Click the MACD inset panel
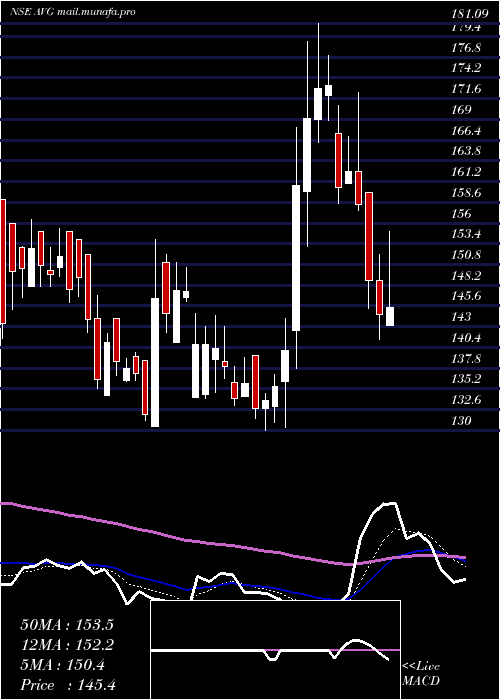Screen dimensions: 500x700 coord(275,650)
